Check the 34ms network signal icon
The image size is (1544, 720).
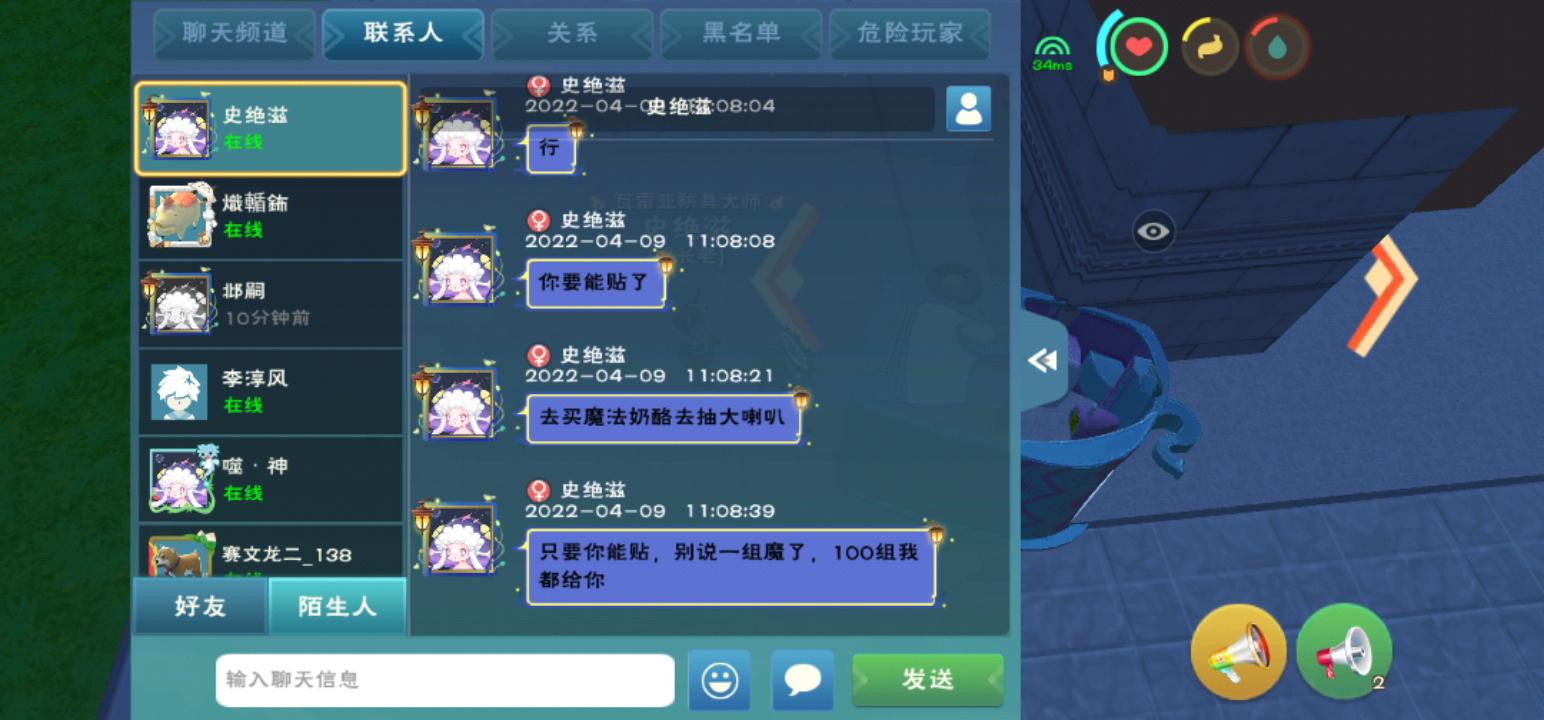pyautogui.click(x=1052, y=54)
